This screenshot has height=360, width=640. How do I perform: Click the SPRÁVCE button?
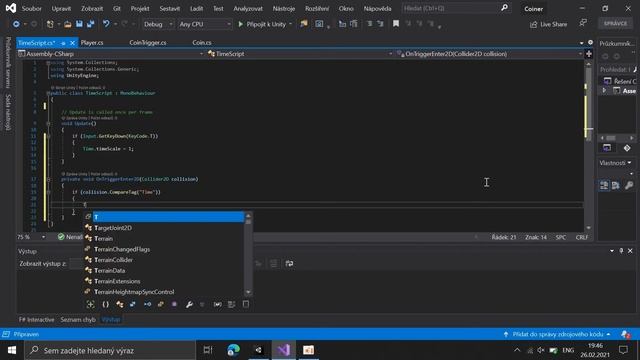(615, 23)
